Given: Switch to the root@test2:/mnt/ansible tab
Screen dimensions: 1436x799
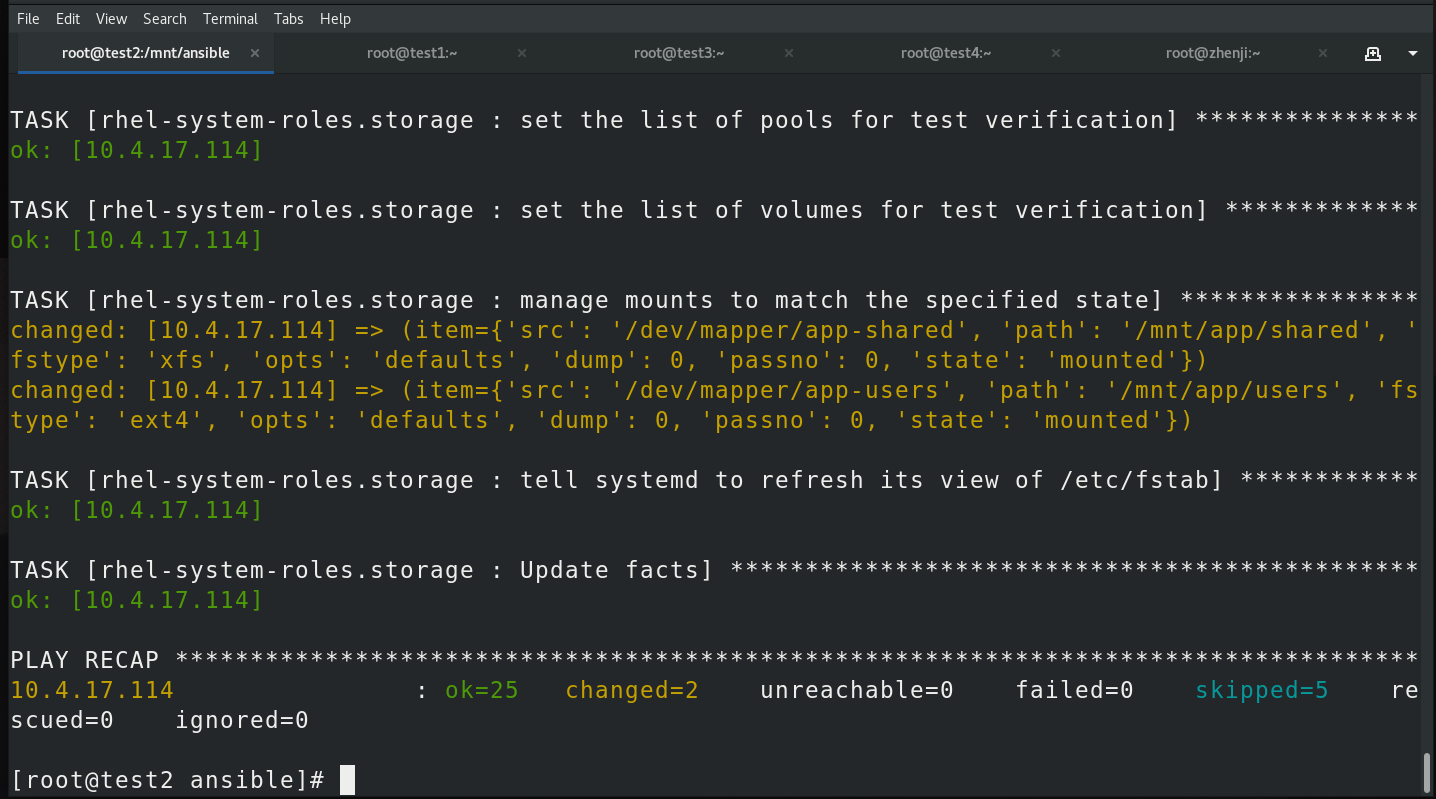Looking at the screenshot, I should (x=146, y=53).
